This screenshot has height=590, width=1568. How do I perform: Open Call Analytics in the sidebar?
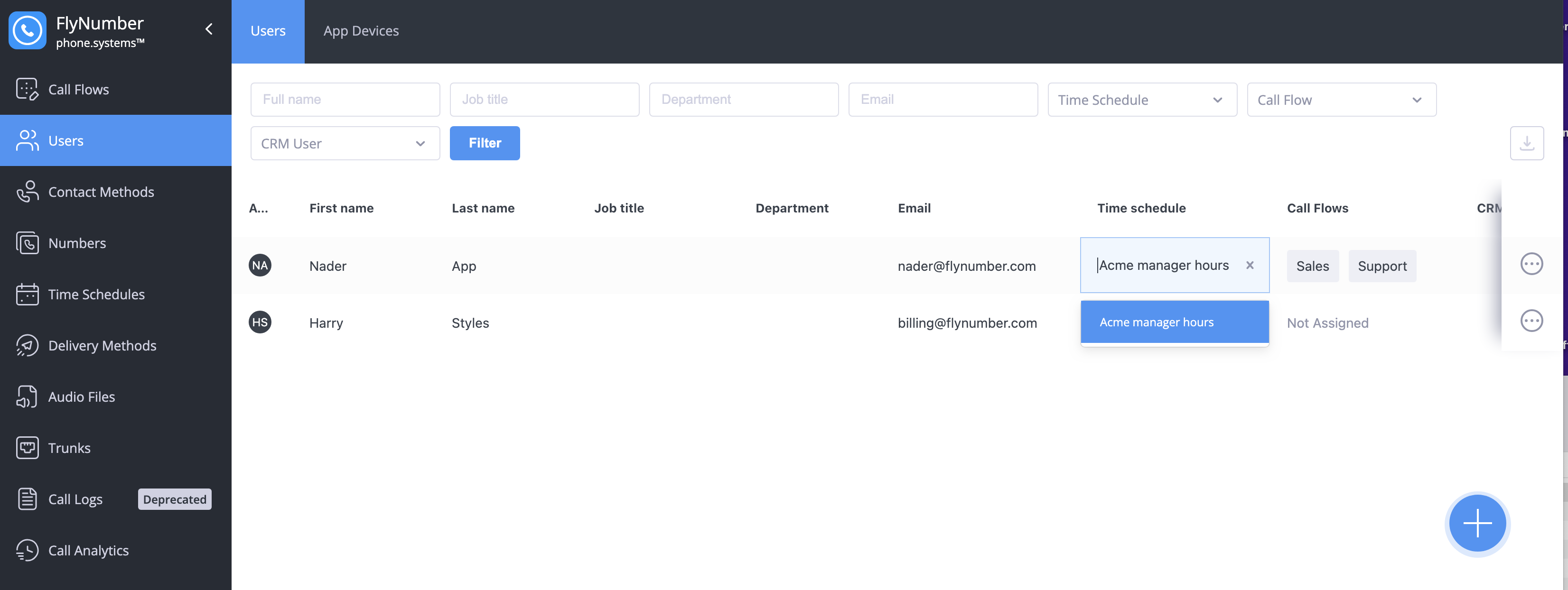(116, 551)
